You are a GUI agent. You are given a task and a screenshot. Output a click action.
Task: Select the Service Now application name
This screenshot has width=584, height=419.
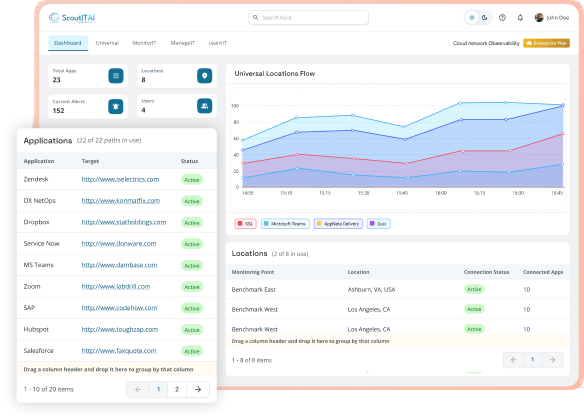[x=41, y=243]
